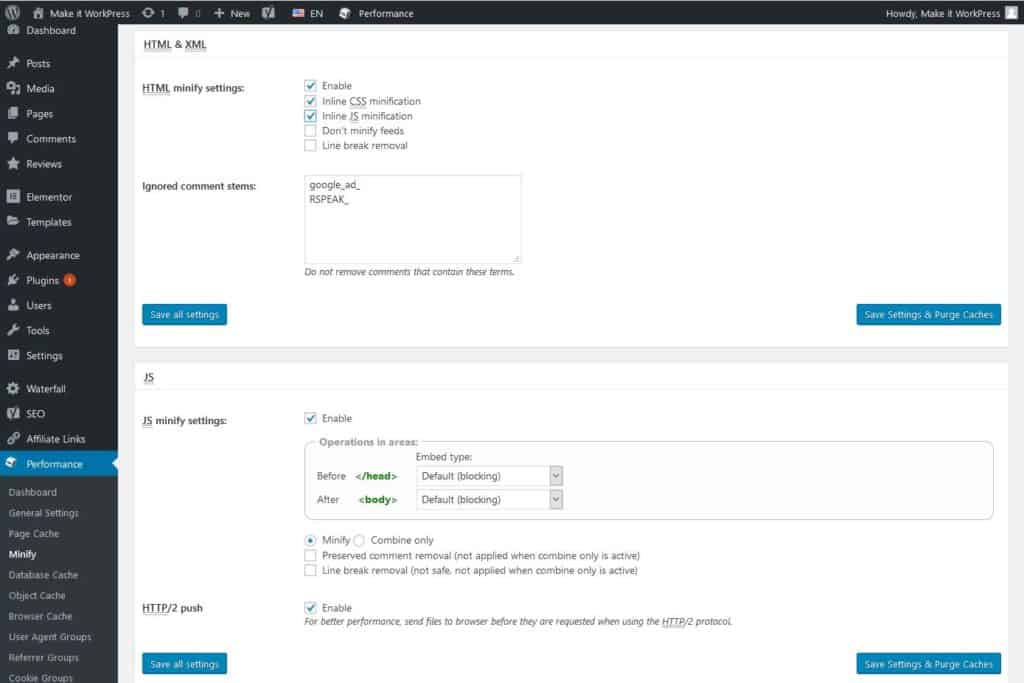Viewport: 1024px width, 683px height.
Task: Select the Minify radio button
Action: pyautogui.click(x=310, y=541)
